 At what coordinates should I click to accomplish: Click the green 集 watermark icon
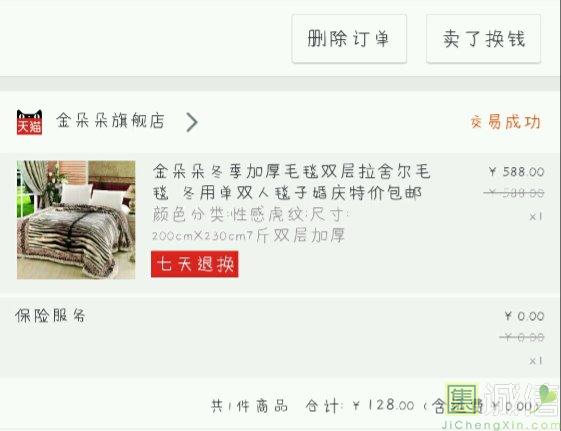pos(462,399)
